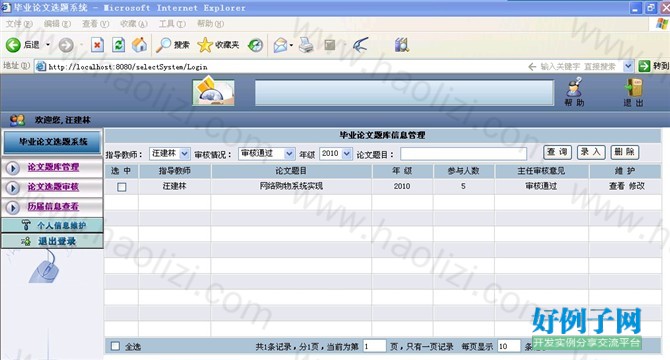Click the IE Forward arrow icon
This screenshot has width=670, height=360.
pos(66,45)
